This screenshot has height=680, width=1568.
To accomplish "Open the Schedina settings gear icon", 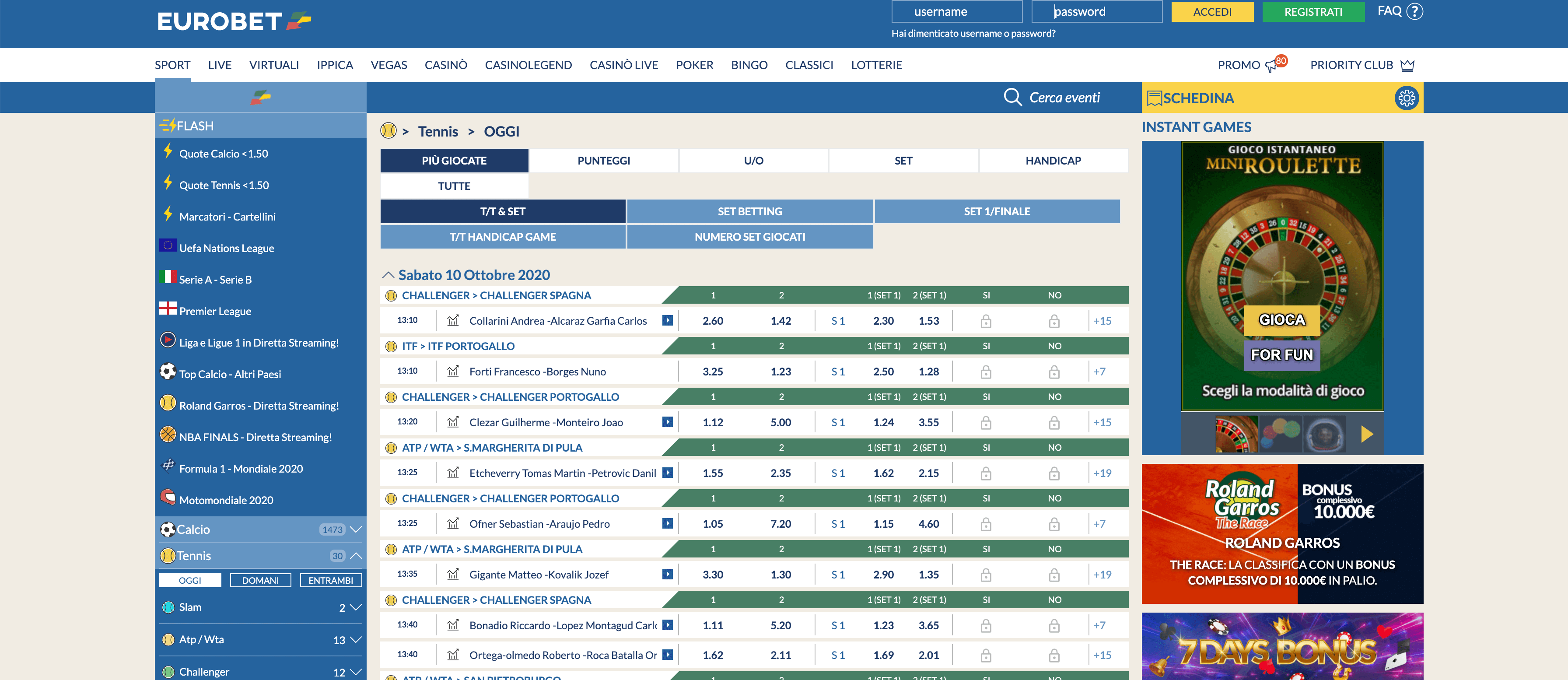I will 1406,98.
